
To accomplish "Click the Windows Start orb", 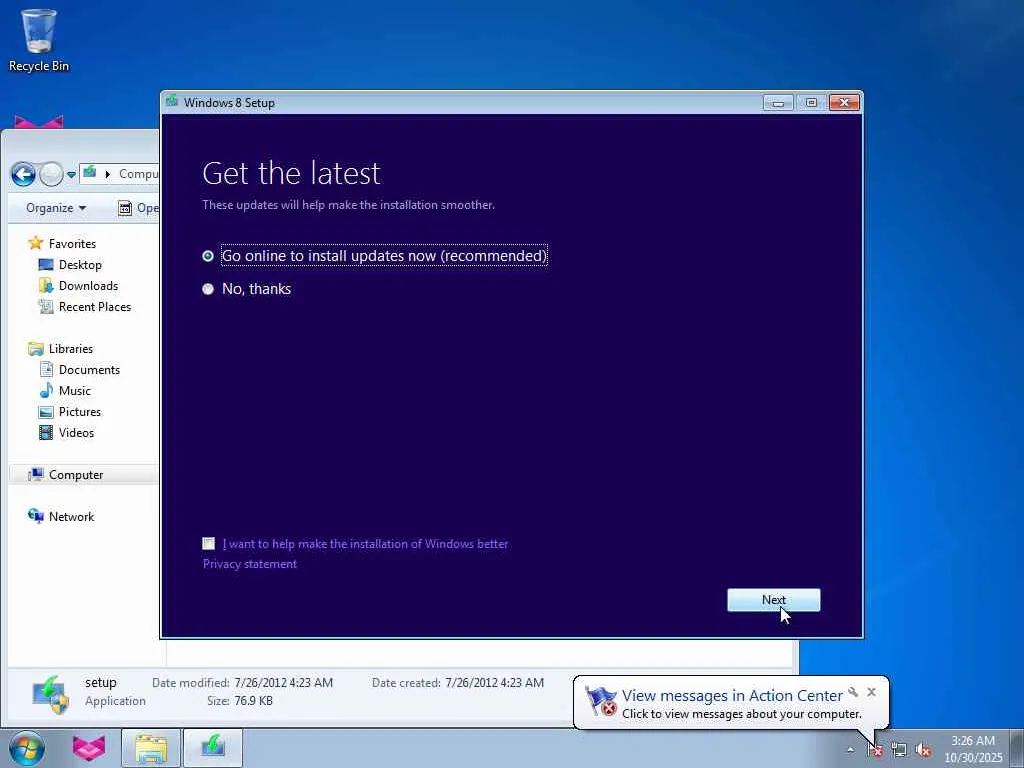I will (27, 748).
